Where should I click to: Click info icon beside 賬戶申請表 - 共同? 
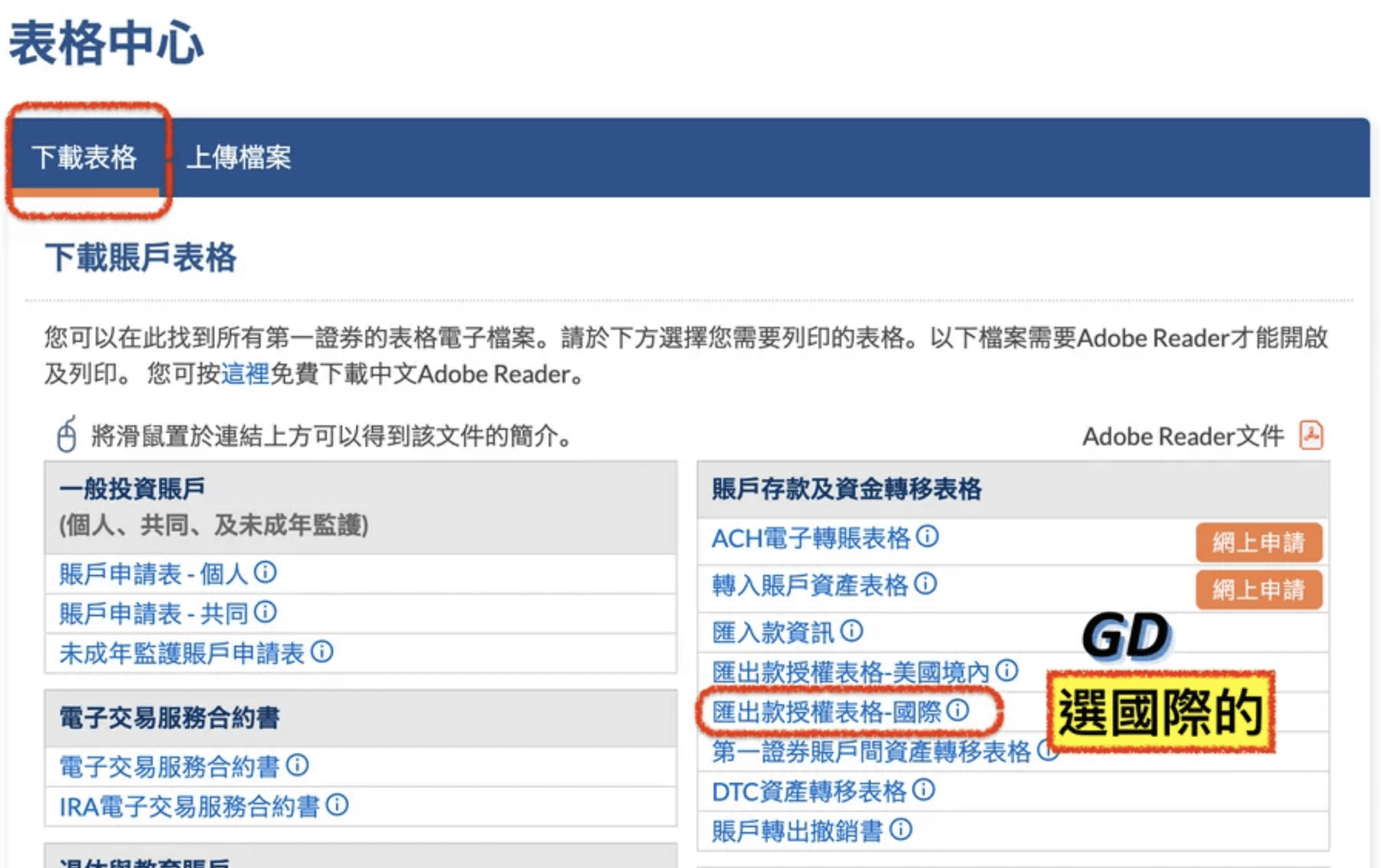point(265,612)
